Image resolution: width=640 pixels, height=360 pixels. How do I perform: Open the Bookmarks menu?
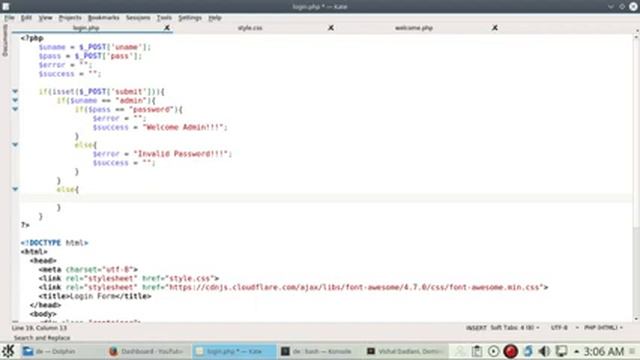point(103,18)
